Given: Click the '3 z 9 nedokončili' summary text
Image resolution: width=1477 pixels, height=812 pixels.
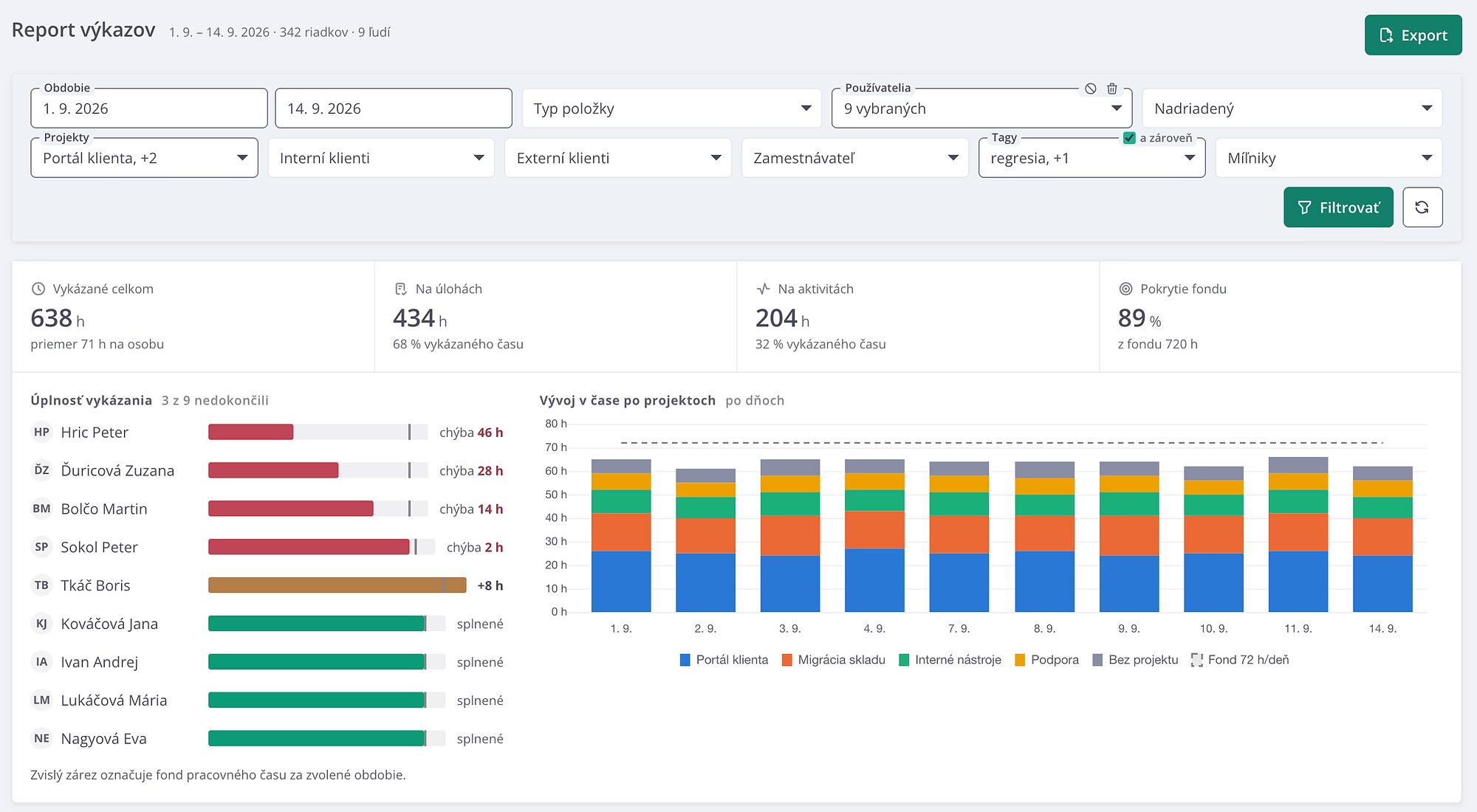Looking at the screenshot, I should pos(215,401).
